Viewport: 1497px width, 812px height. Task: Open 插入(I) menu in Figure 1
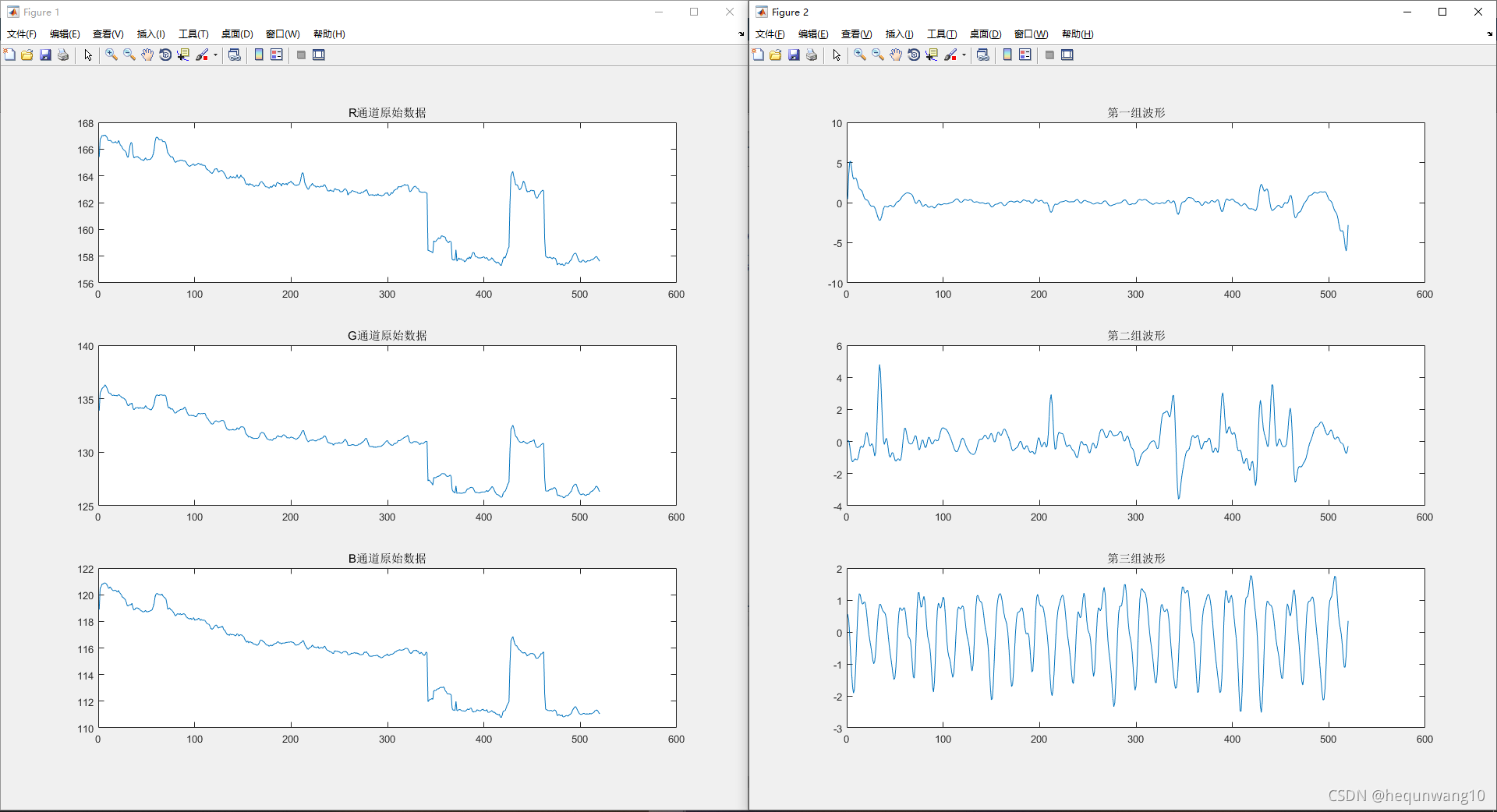[x=151, y=34]
